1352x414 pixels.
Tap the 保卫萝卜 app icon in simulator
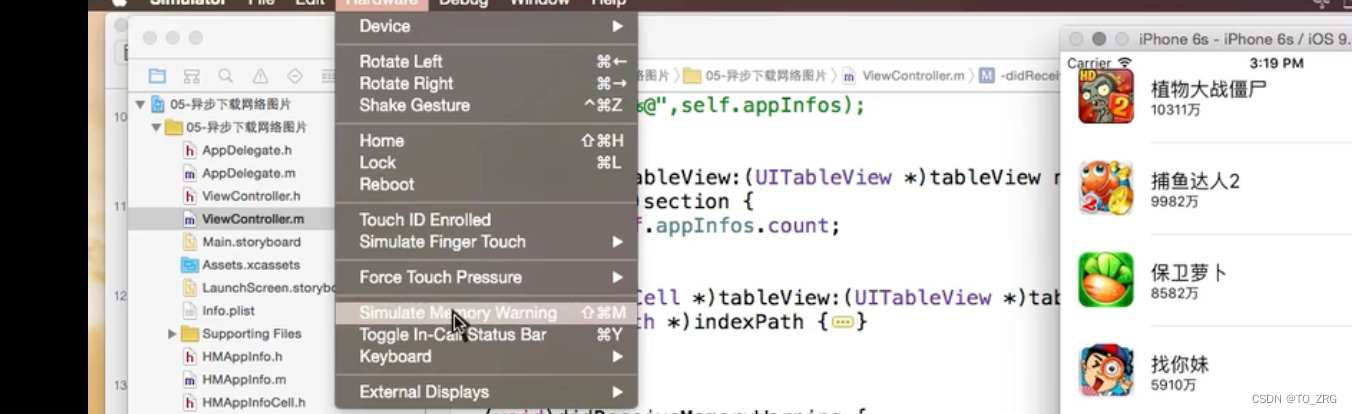point(1106,279)
